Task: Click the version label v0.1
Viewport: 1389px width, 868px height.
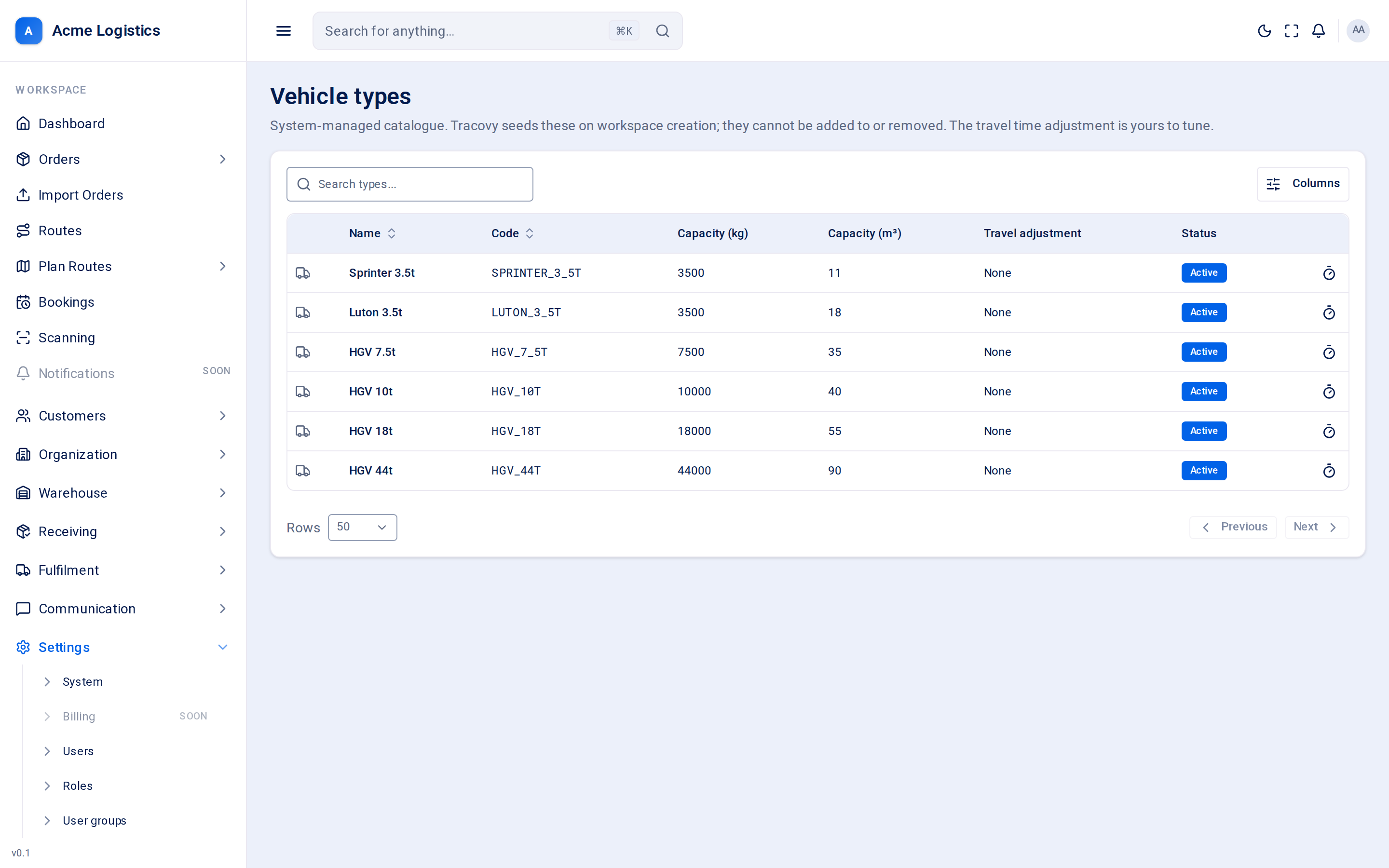Action: 21,853
